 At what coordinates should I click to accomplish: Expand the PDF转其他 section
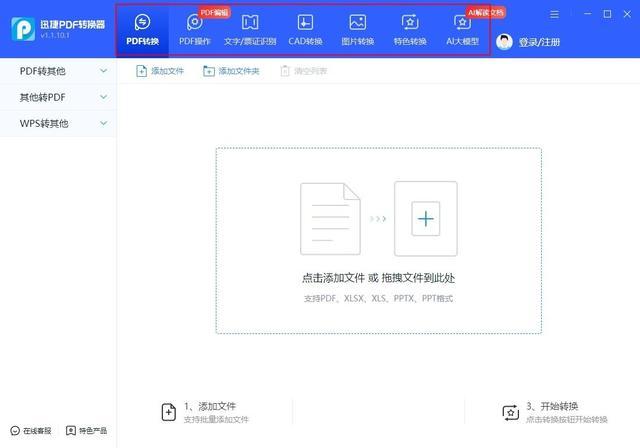58,71
